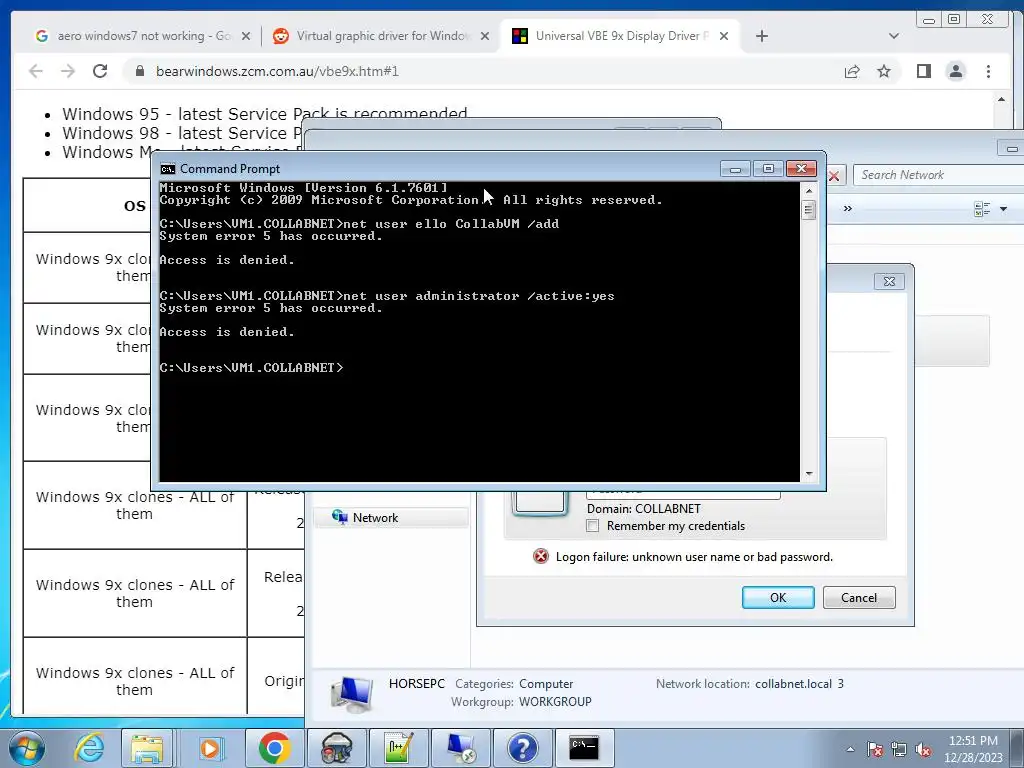Open the Help question mark taskbar item
Viewport: 1024px width, 768px height.
coord(522,748)
